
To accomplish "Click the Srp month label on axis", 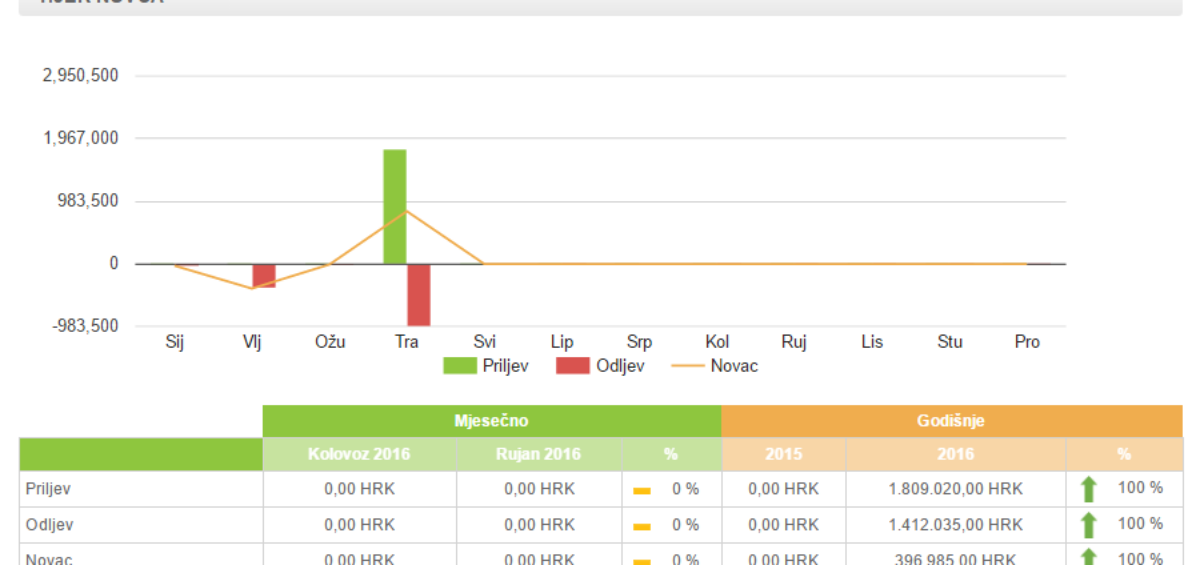I will pyautogui.click(x=639, y=342).
